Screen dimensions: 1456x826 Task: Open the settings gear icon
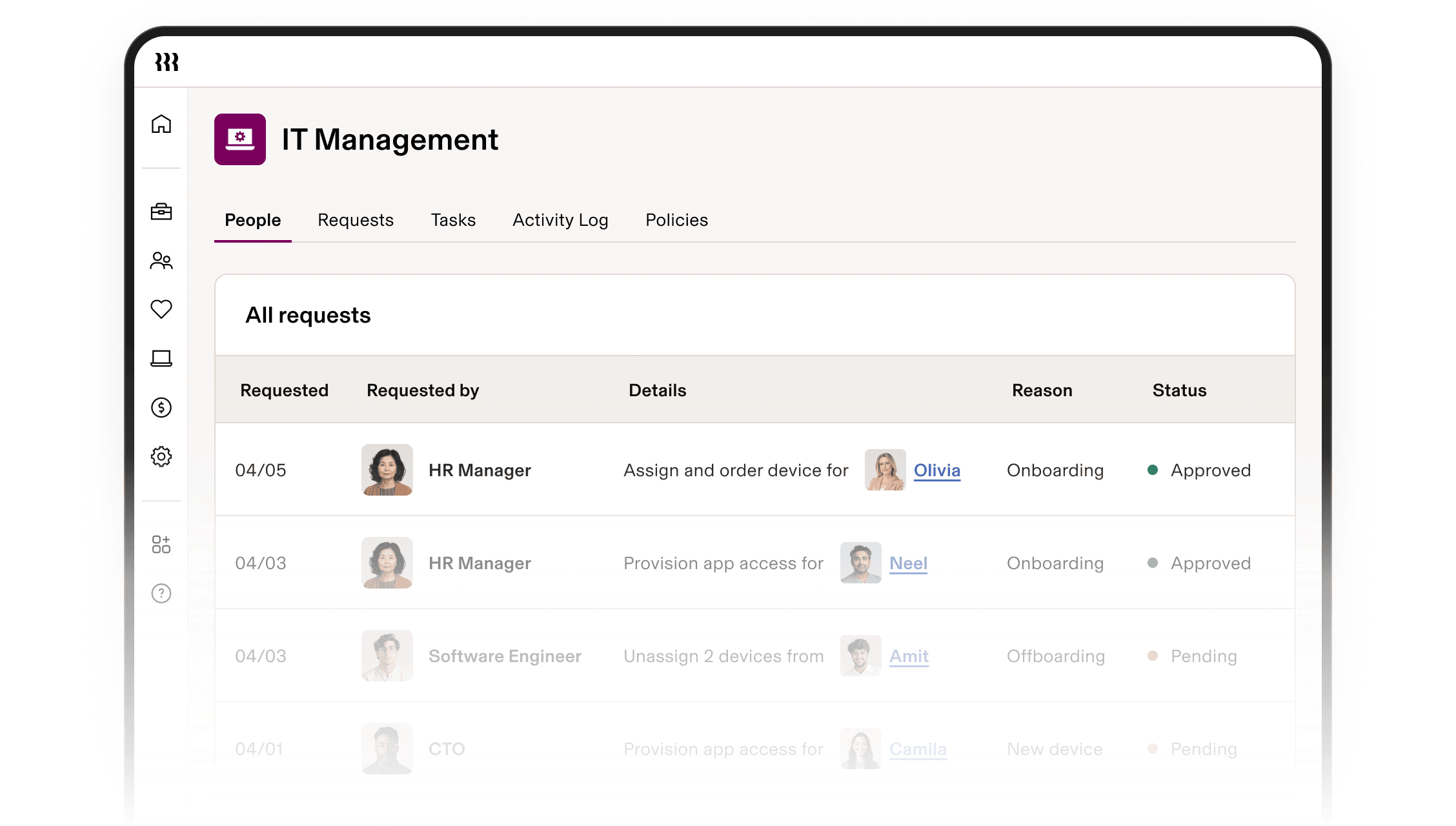[x=161, y=456]
